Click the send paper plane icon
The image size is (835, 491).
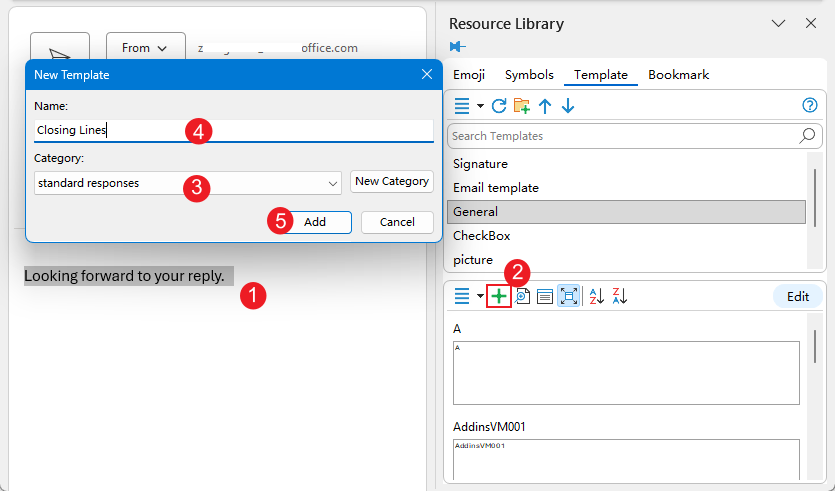[60, 53]
